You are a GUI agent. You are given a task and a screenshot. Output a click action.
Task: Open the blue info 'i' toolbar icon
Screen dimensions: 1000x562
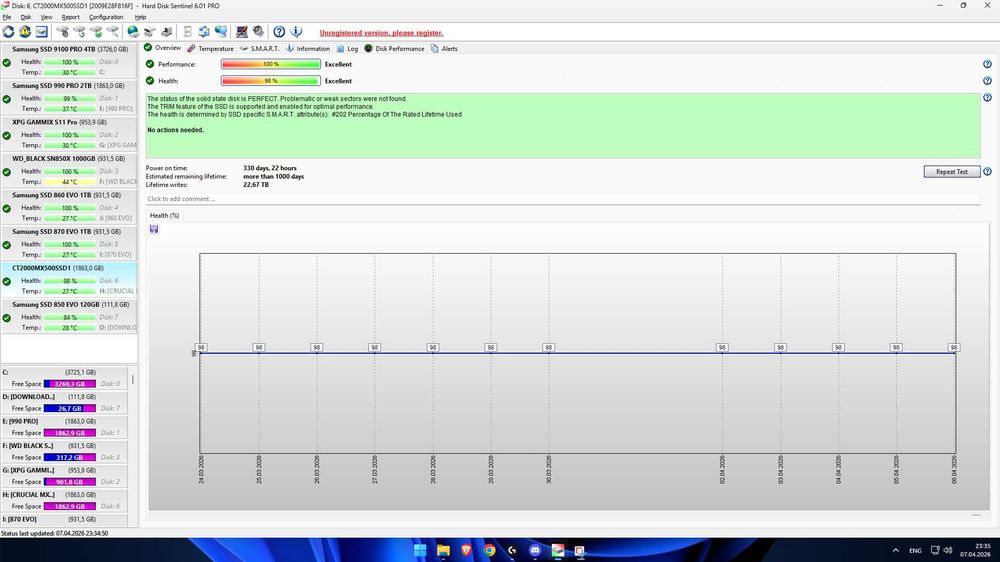pos(296,31)
